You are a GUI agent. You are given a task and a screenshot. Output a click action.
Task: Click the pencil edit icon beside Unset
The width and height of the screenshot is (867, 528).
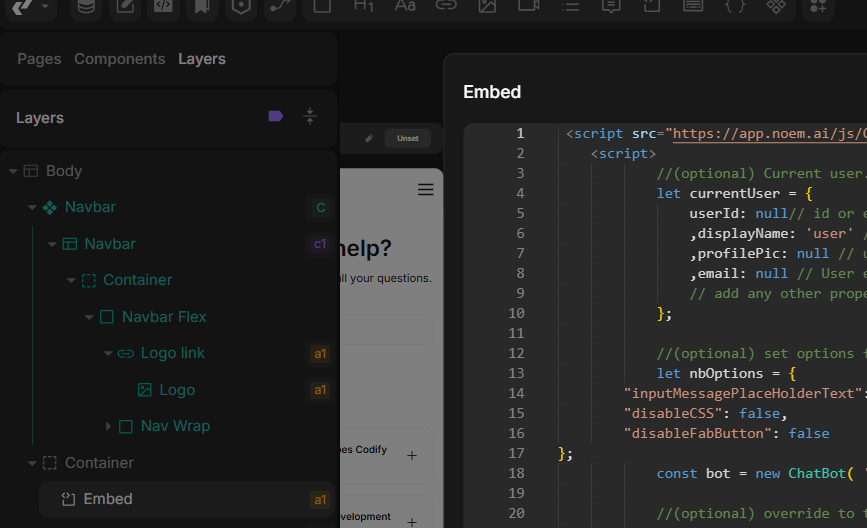pos(369,138)
